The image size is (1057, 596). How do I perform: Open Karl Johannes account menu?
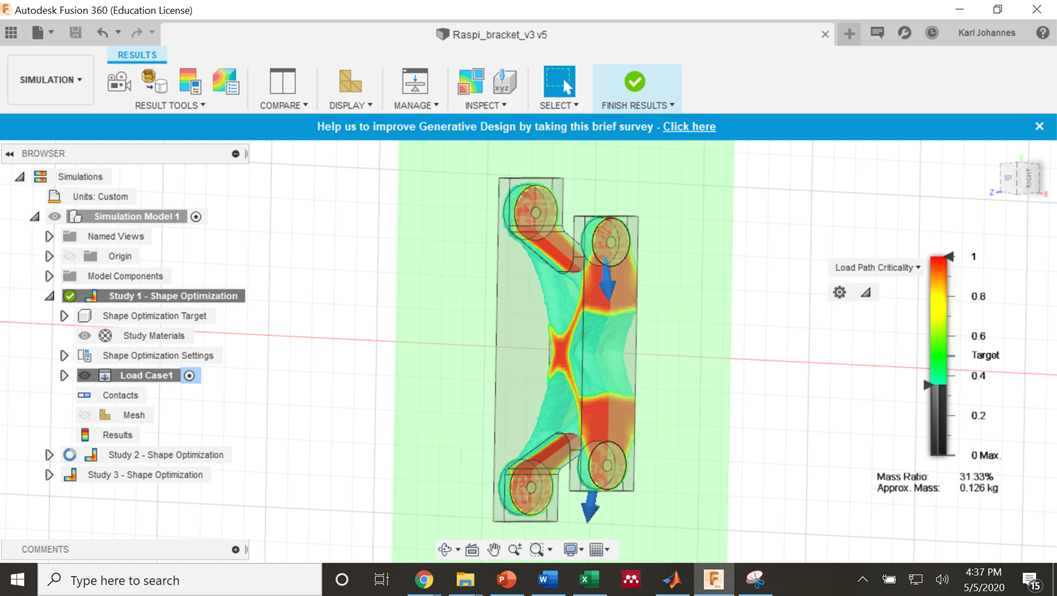[986, 32]
